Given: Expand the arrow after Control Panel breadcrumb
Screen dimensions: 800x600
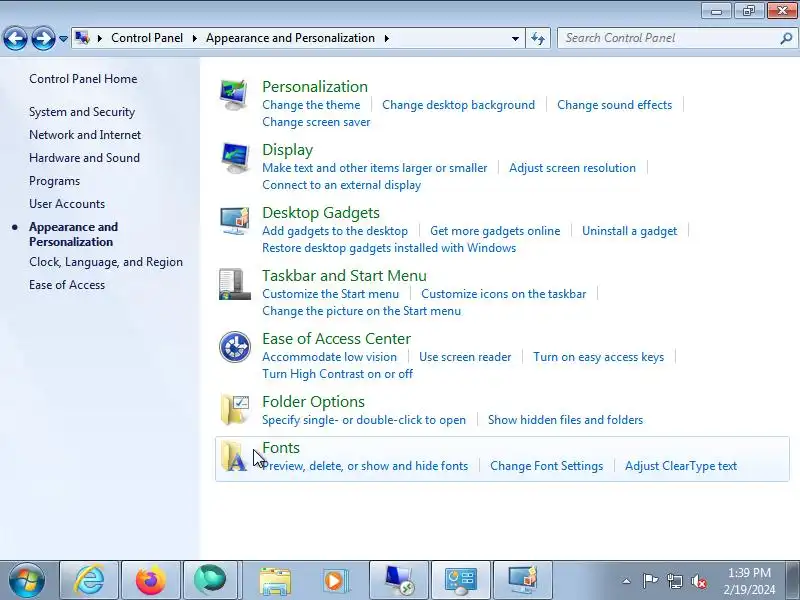Looking at the screenshot, I should 194,38.
